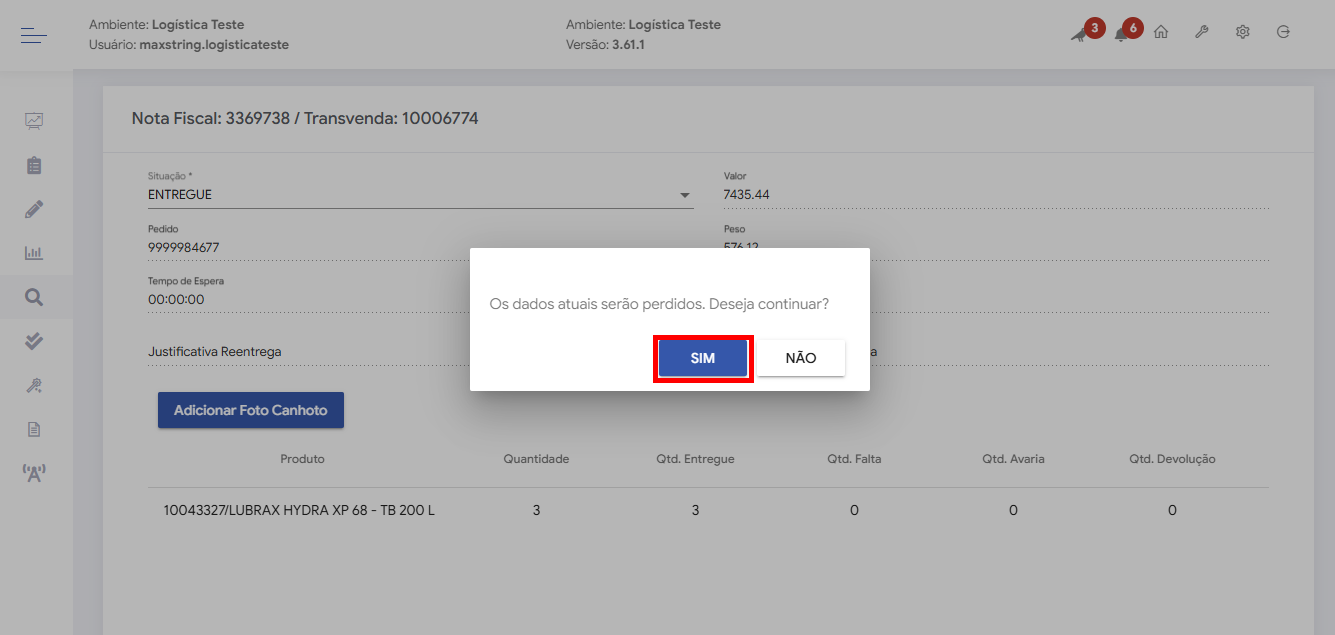
Task: Click the Usuário maxstring.logisticateste text
Action: pos(189,45)
